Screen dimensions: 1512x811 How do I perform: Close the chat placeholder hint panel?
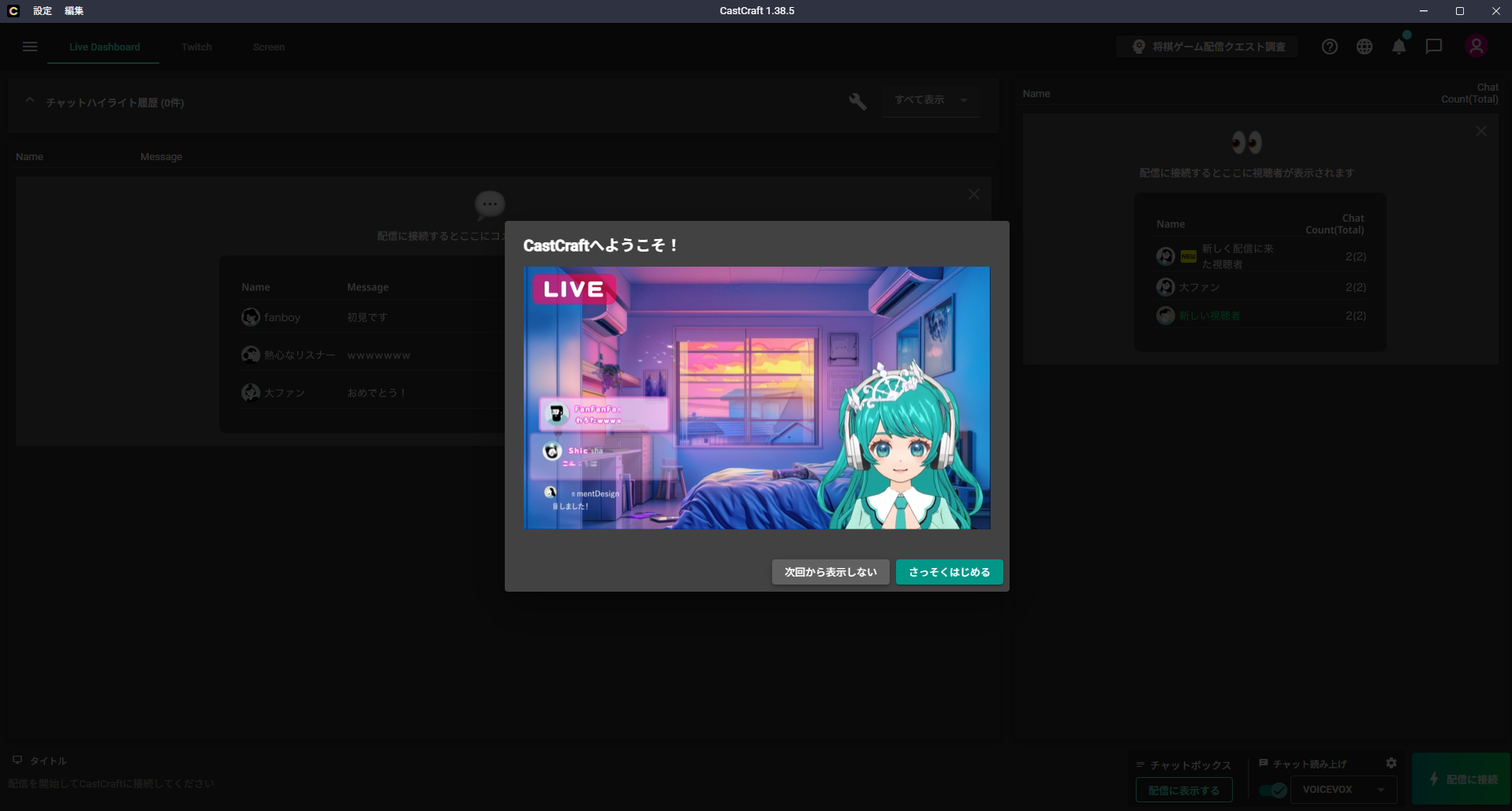point(974,194)
